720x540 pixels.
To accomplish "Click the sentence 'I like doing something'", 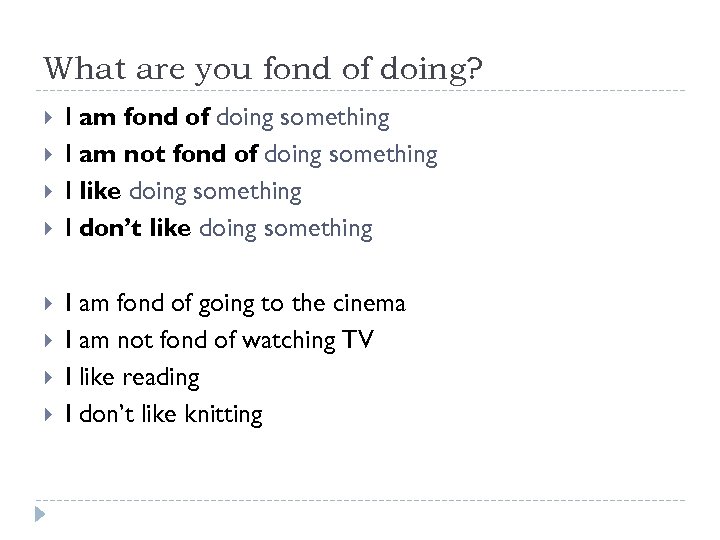I will pos(182,192).
